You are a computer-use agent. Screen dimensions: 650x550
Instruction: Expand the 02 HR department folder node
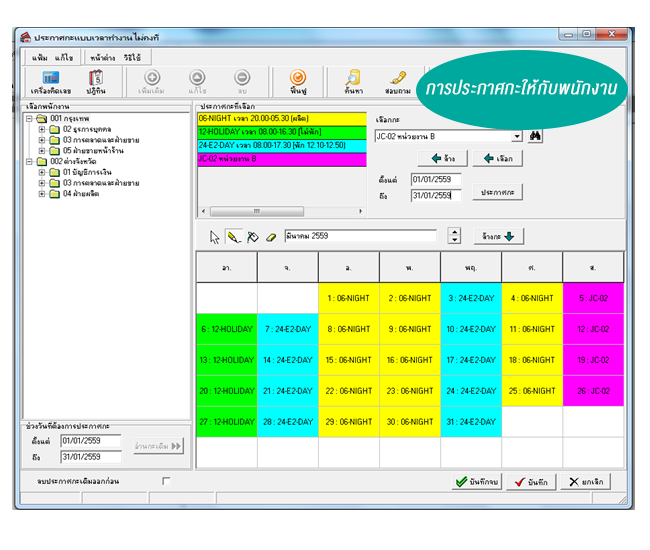coord(41,129)
